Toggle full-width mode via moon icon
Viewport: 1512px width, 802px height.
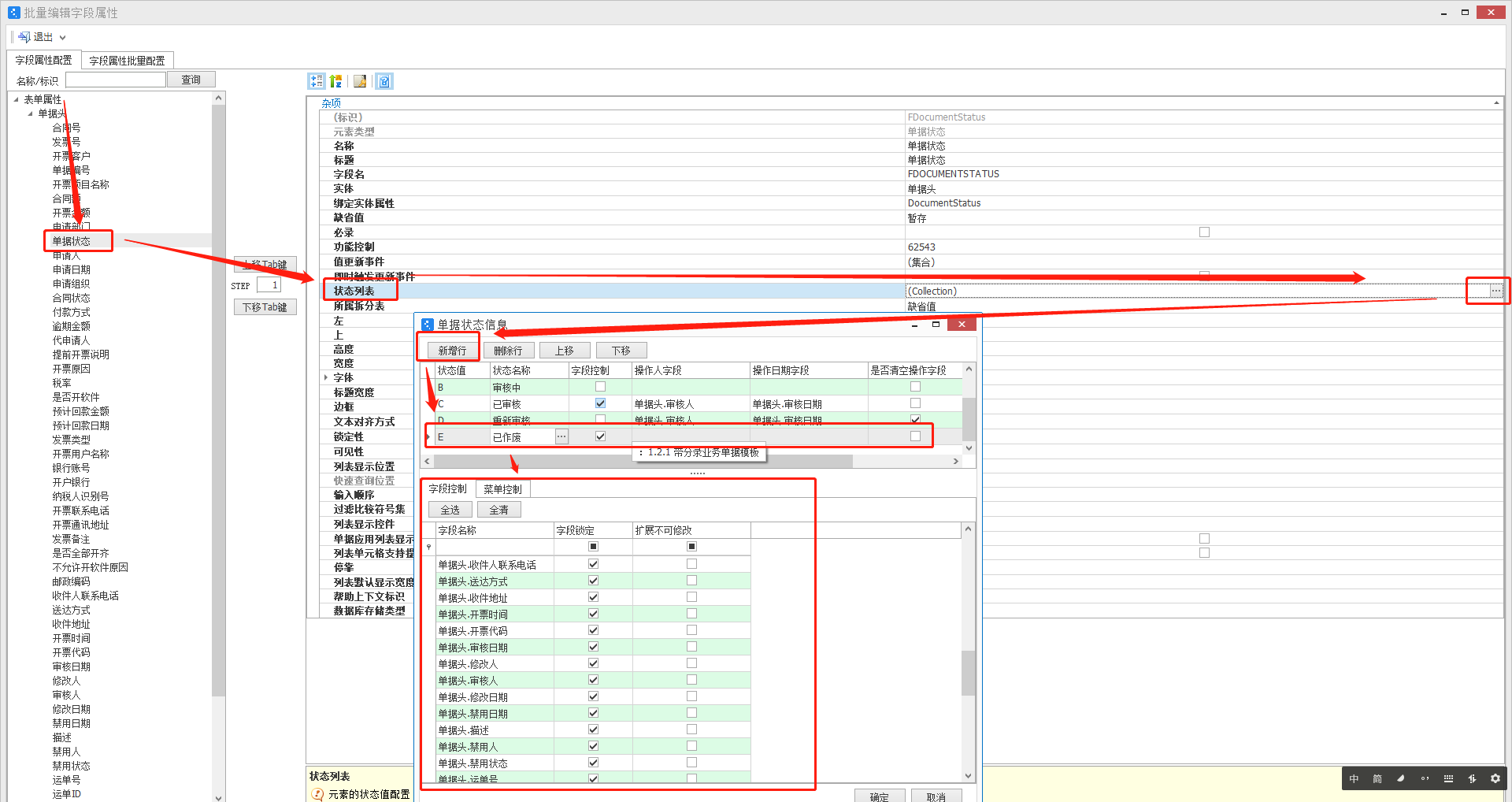point(1400,778)
